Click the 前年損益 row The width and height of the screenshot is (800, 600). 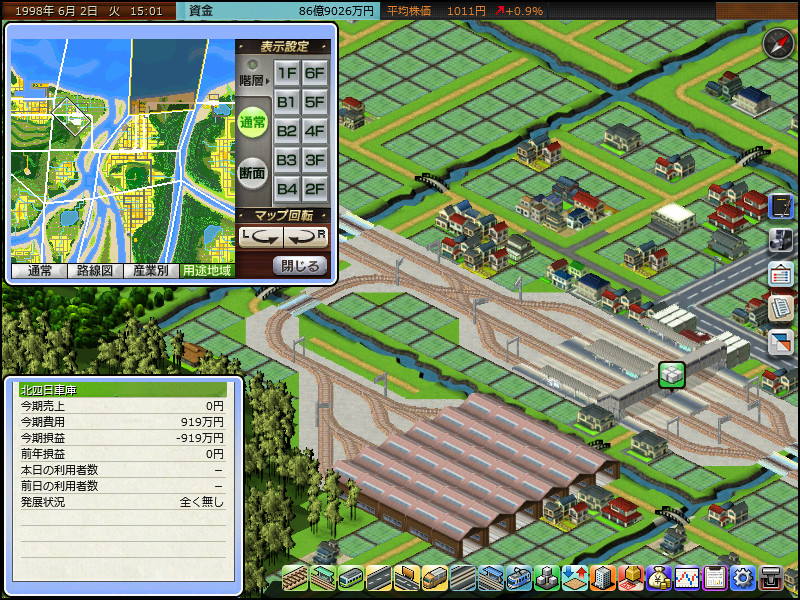(x=122, y=454)
